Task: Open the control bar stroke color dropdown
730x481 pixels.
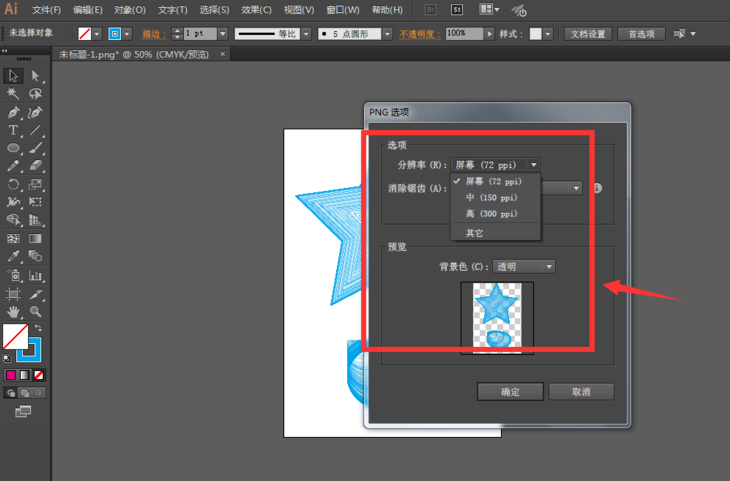Action: [127, 34]
